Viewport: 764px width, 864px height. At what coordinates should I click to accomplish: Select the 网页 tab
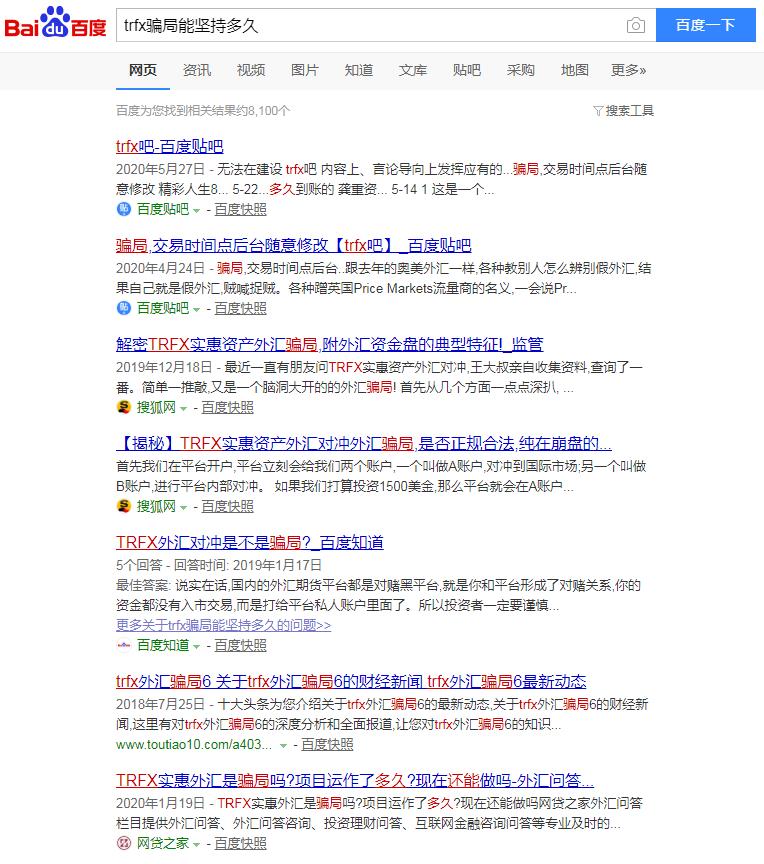click(x=143, y=70)
